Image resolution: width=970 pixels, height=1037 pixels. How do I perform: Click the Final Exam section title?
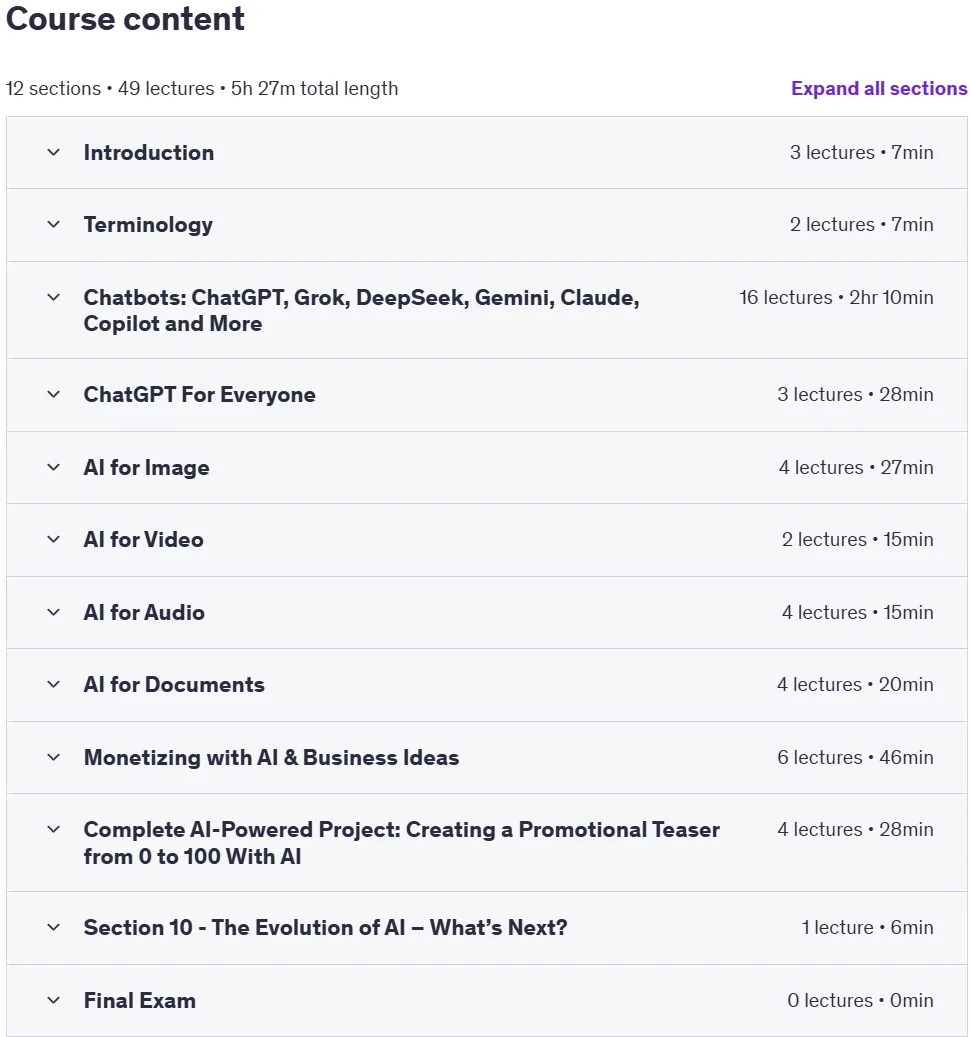pyautogui.click(x=140, y=1001)
